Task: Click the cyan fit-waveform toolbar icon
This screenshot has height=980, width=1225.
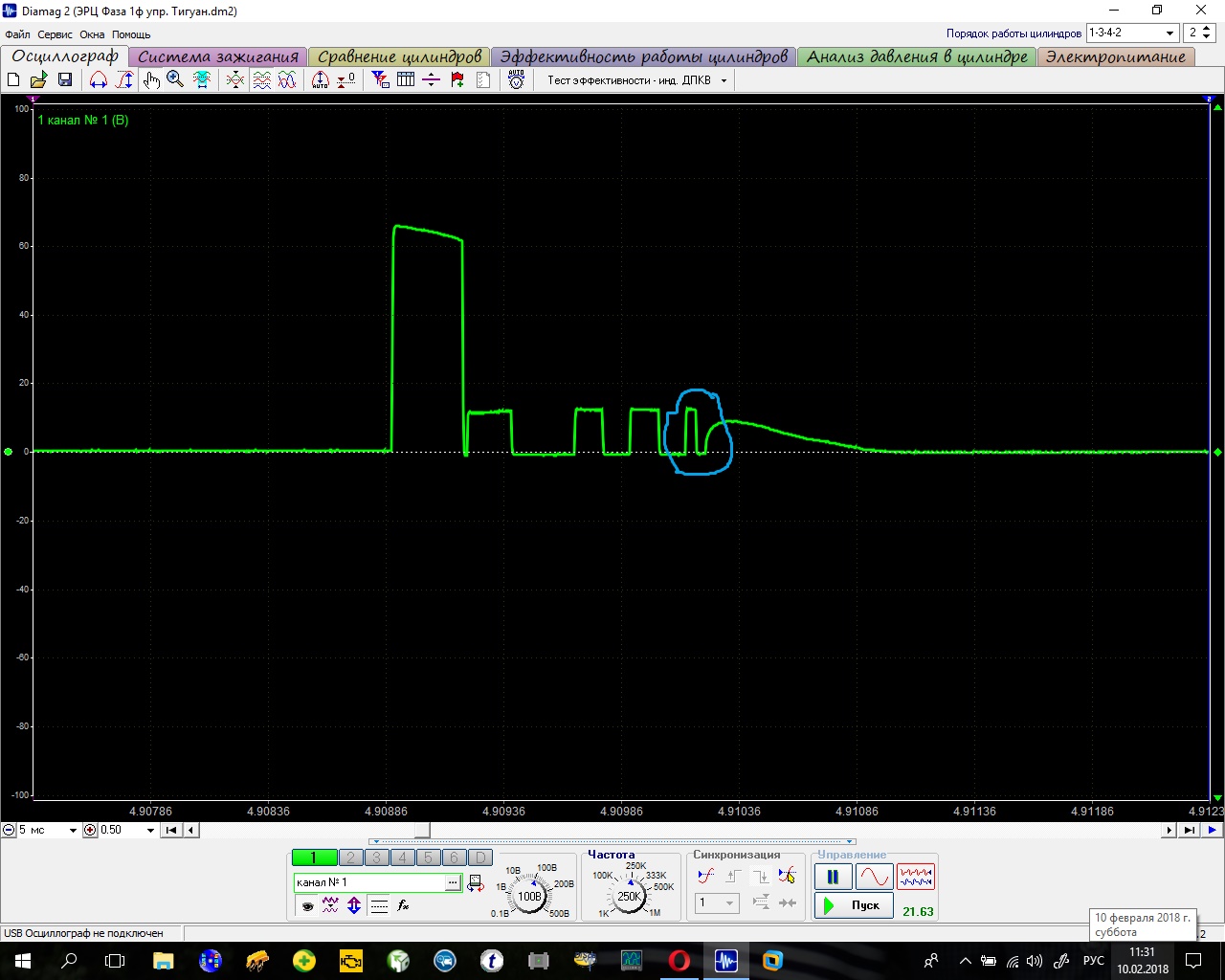Action: coord(202,80)
